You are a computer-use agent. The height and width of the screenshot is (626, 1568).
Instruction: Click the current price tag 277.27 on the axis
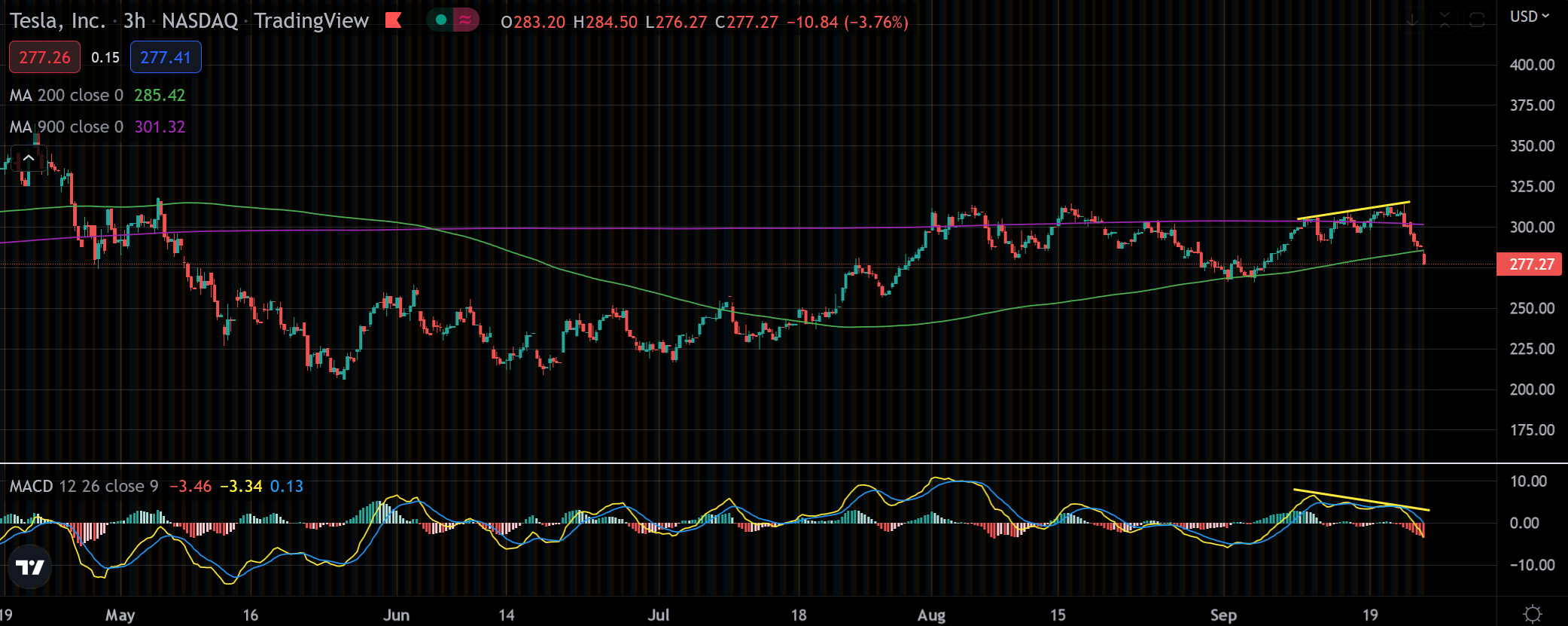point(1529,264)
